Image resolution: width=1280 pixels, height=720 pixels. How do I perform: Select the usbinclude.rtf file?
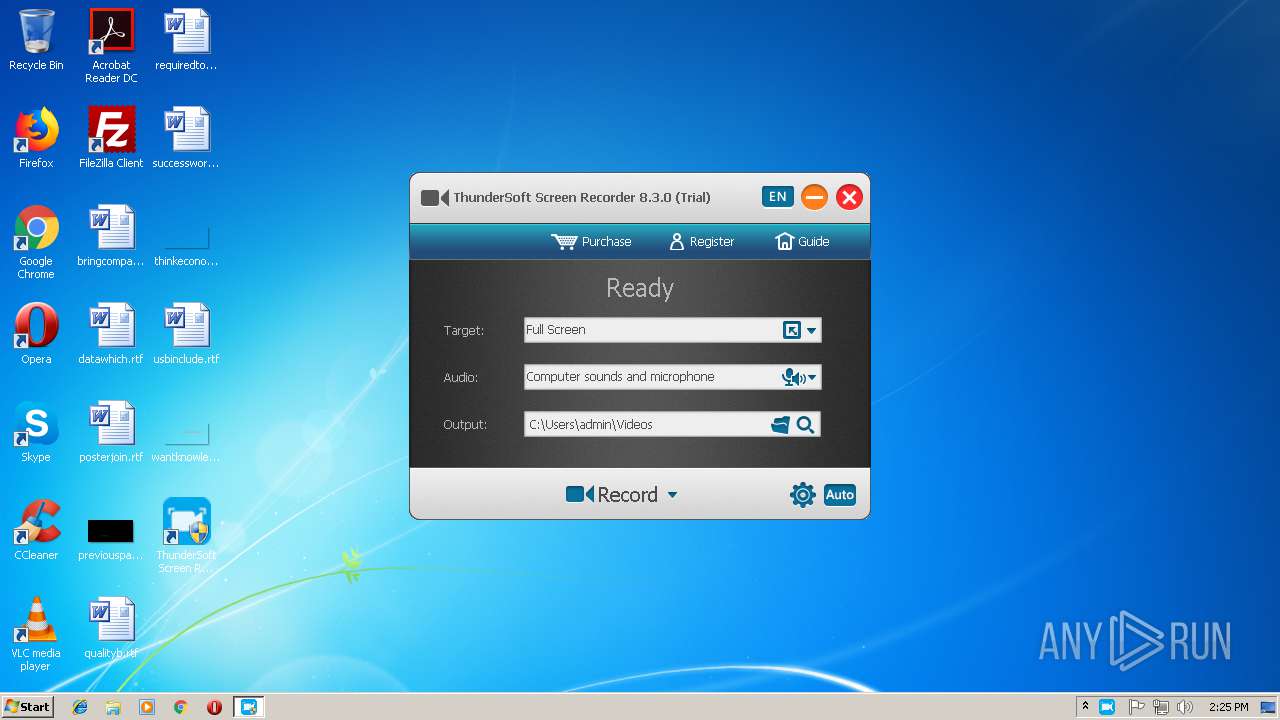(x=186, y=334)
